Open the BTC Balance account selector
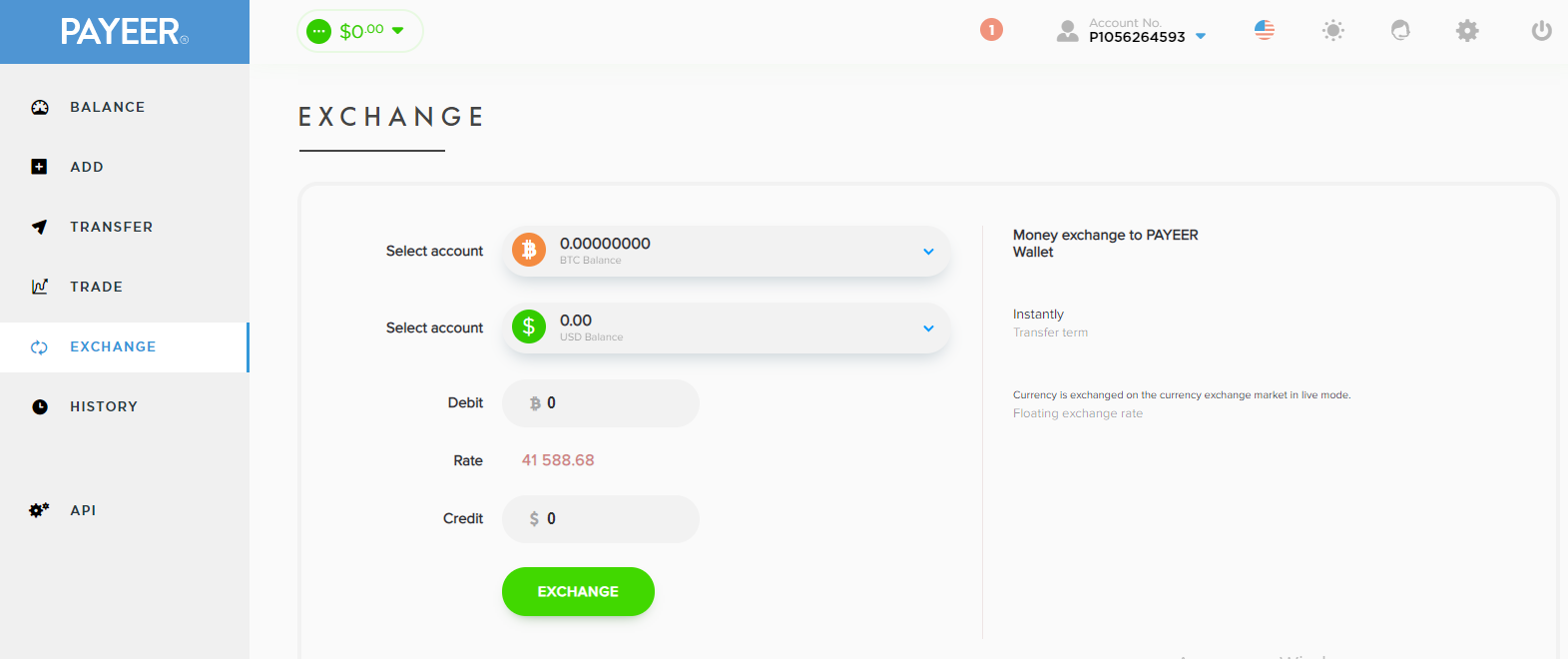The image size is (1568, 659). 727,251
